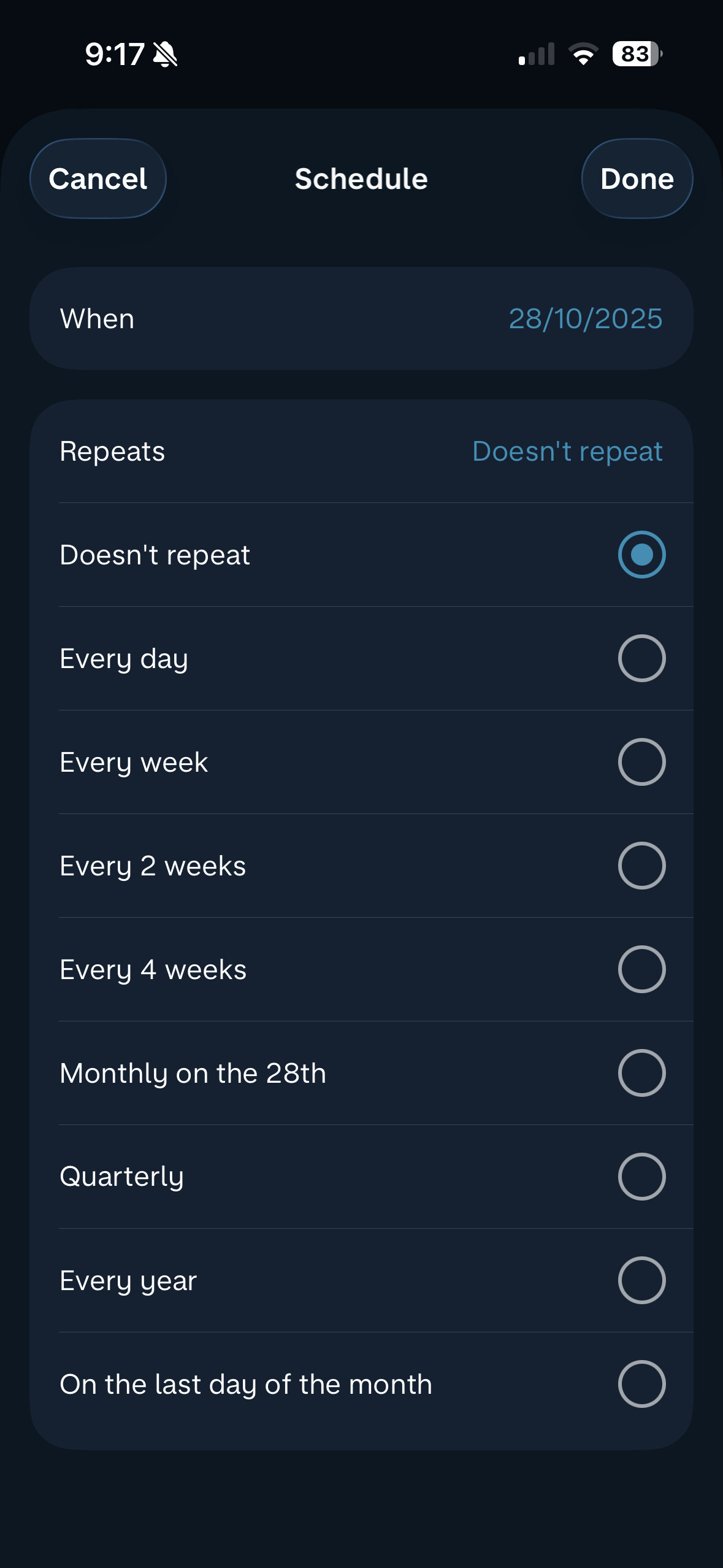This screenshot has height=1568, width=723.
Task: Pick the Every 4 weeks radio button
Action: tap(641, 969)
